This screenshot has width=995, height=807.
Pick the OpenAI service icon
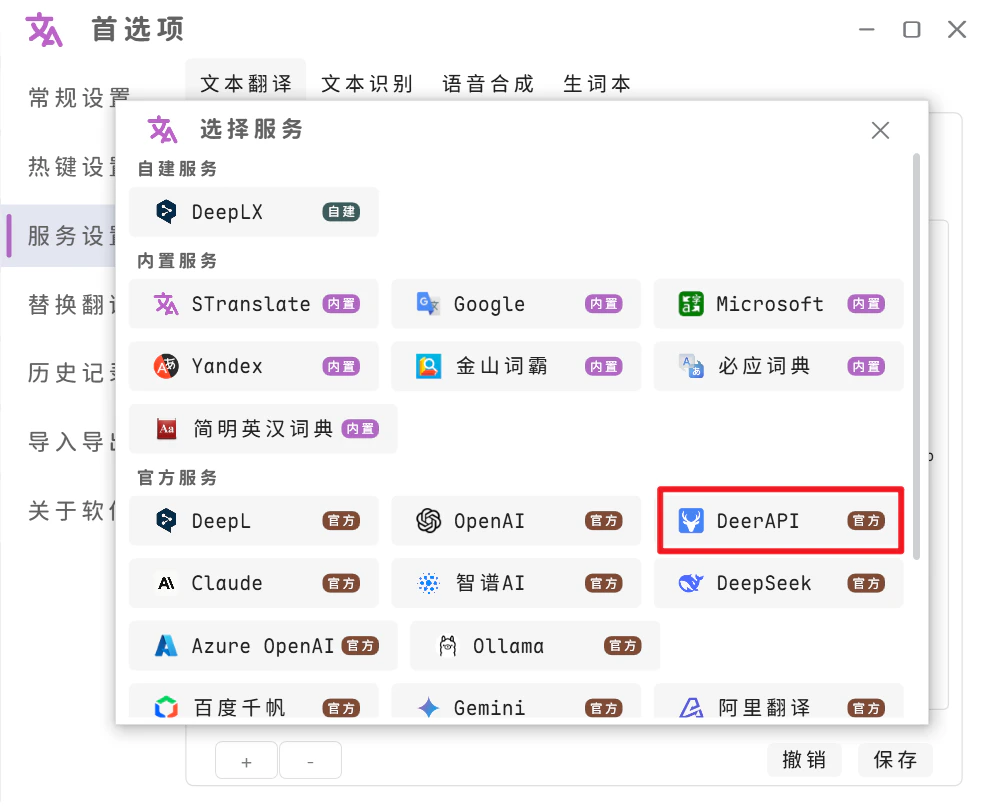428,521
